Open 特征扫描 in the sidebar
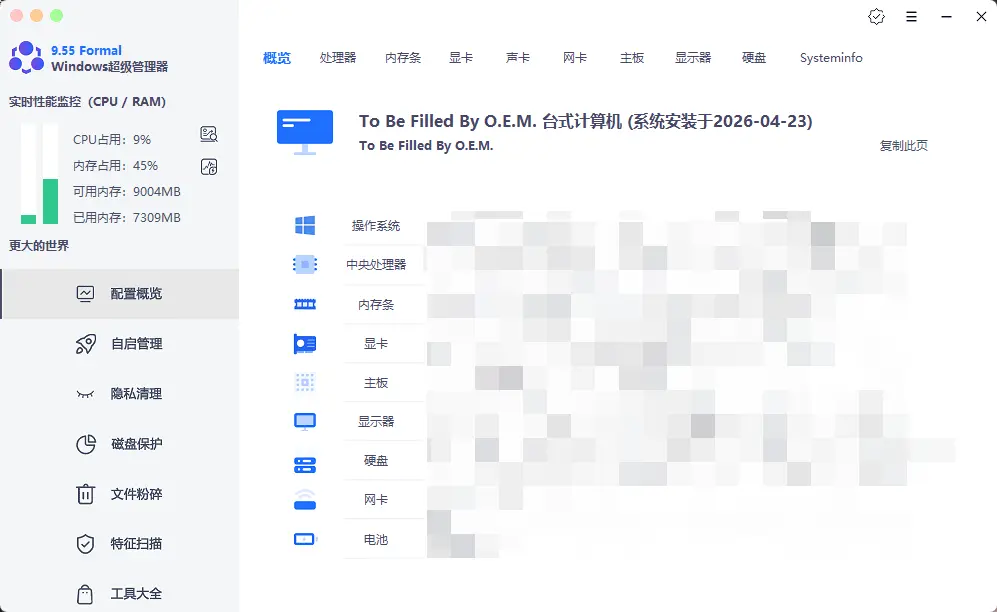Image resolution: width=997 pixels, height=612 pixels. click(120, 544)
